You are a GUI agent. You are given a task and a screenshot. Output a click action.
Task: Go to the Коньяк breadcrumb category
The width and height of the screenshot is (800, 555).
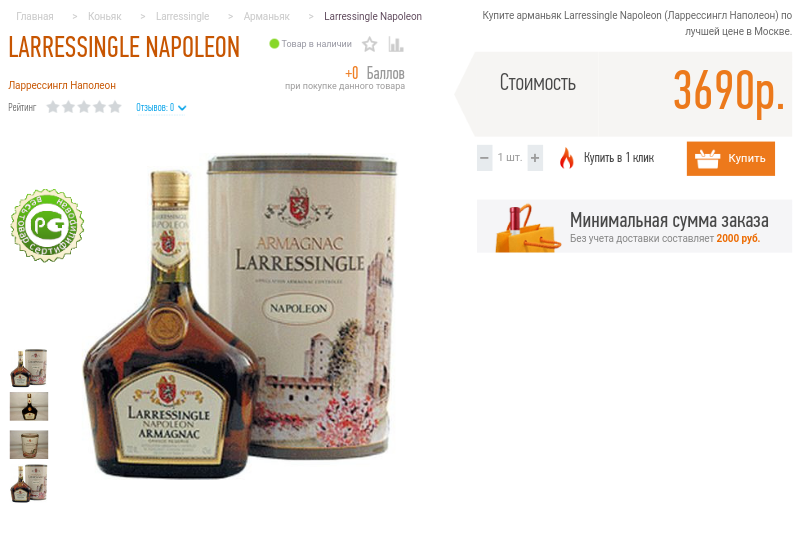(x=105, y=16)
